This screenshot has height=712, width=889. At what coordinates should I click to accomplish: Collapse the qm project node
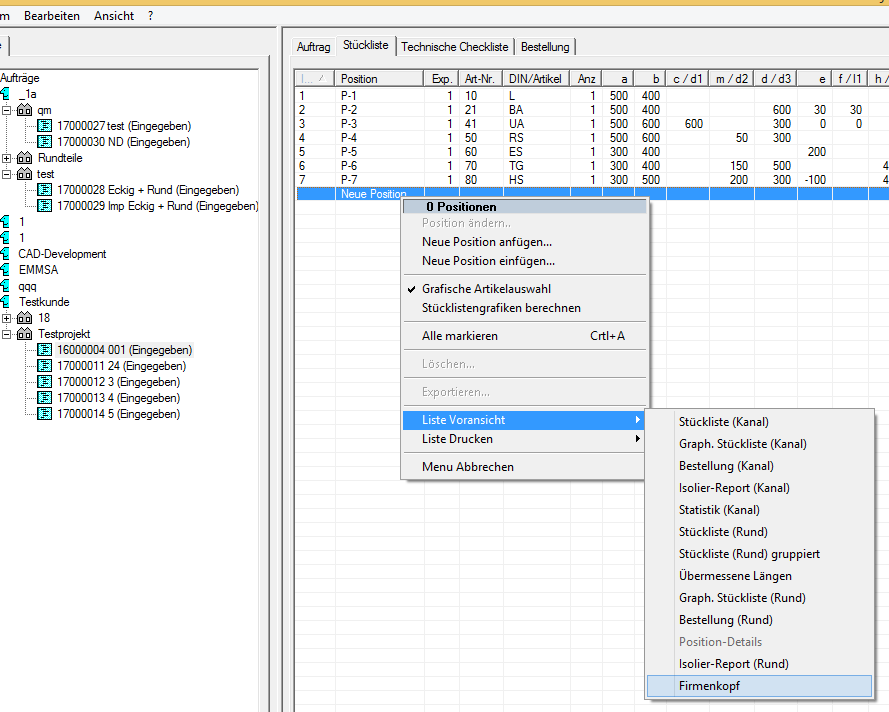coord(6,110)
